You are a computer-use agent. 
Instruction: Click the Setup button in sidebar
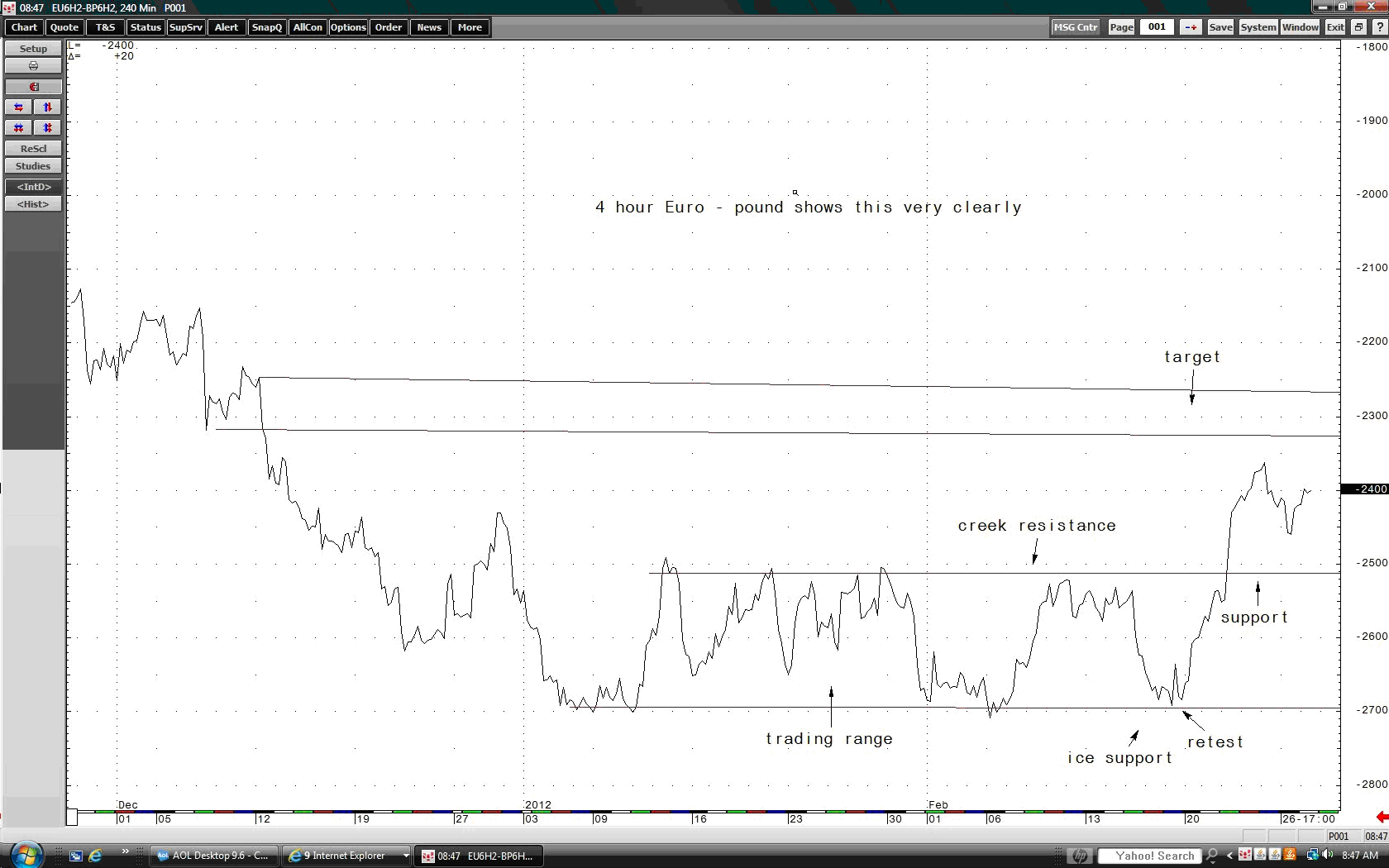coord(33,49)
